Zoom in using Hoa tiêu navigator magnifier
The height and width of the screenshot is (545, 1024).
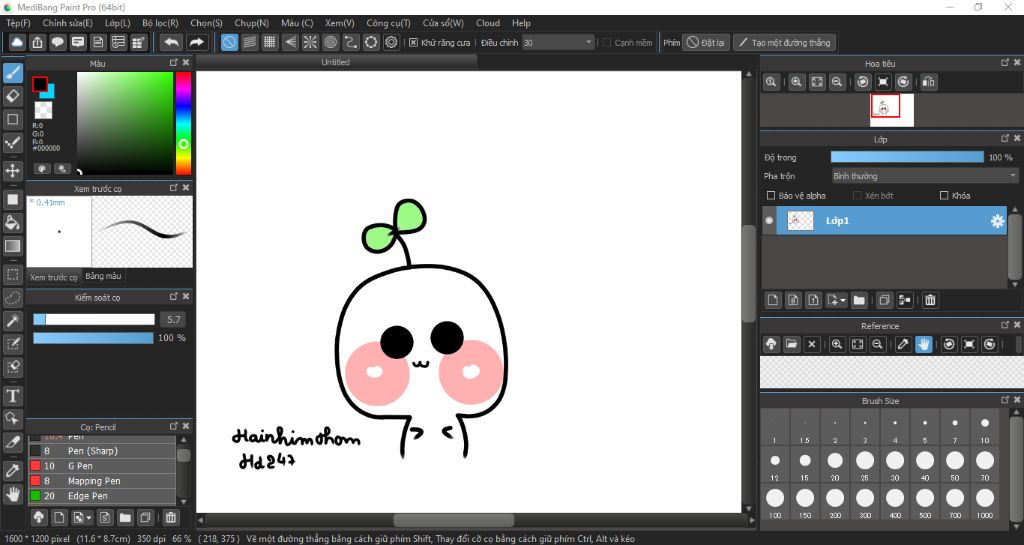(x=796, y=82)
